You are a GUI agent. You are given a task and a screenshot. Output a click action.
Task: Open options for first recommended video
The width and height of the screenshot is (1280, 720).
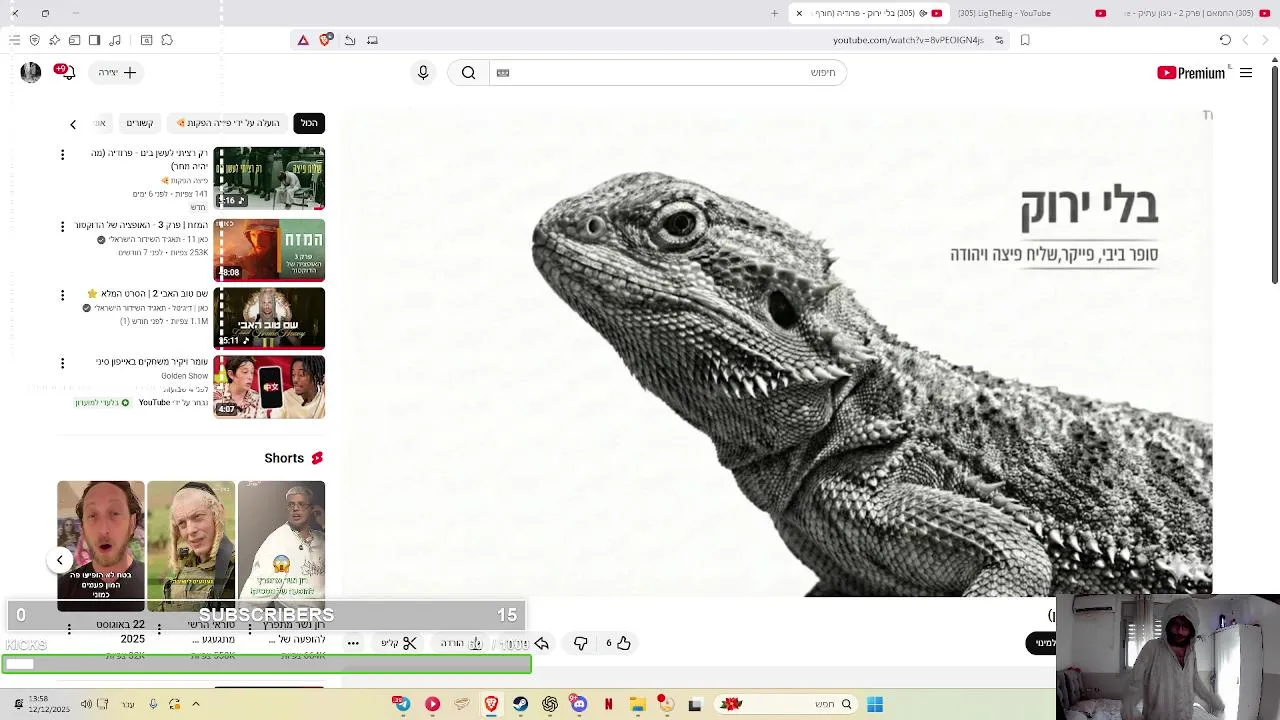point(62,155)
